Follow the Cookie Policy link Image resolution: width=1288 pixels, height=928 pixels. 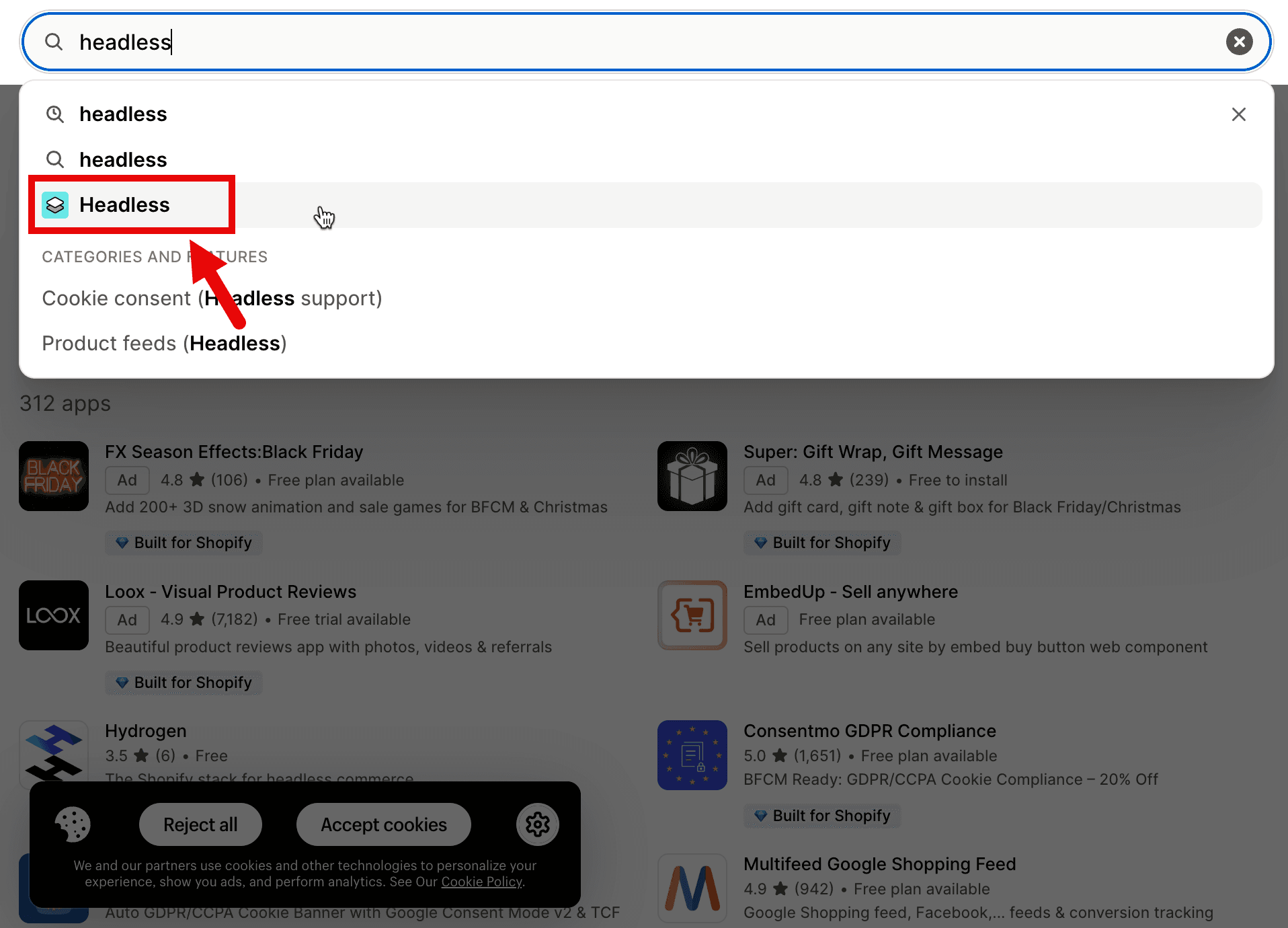coord(481,882)
